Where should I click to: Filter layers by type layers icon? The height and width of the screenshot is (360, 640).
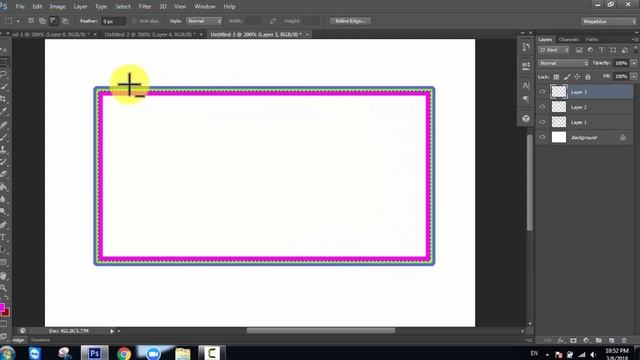[x=601, y=50]
